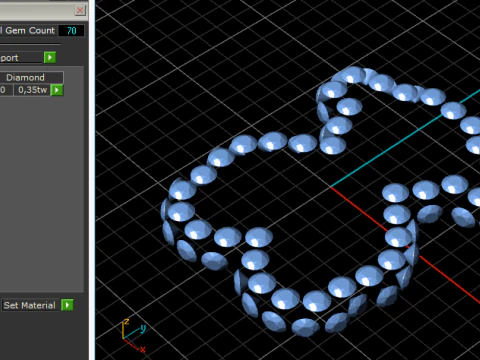Click the XYZ axis indicator in viewport
The image size is (480, 360).
pos(134,335)
